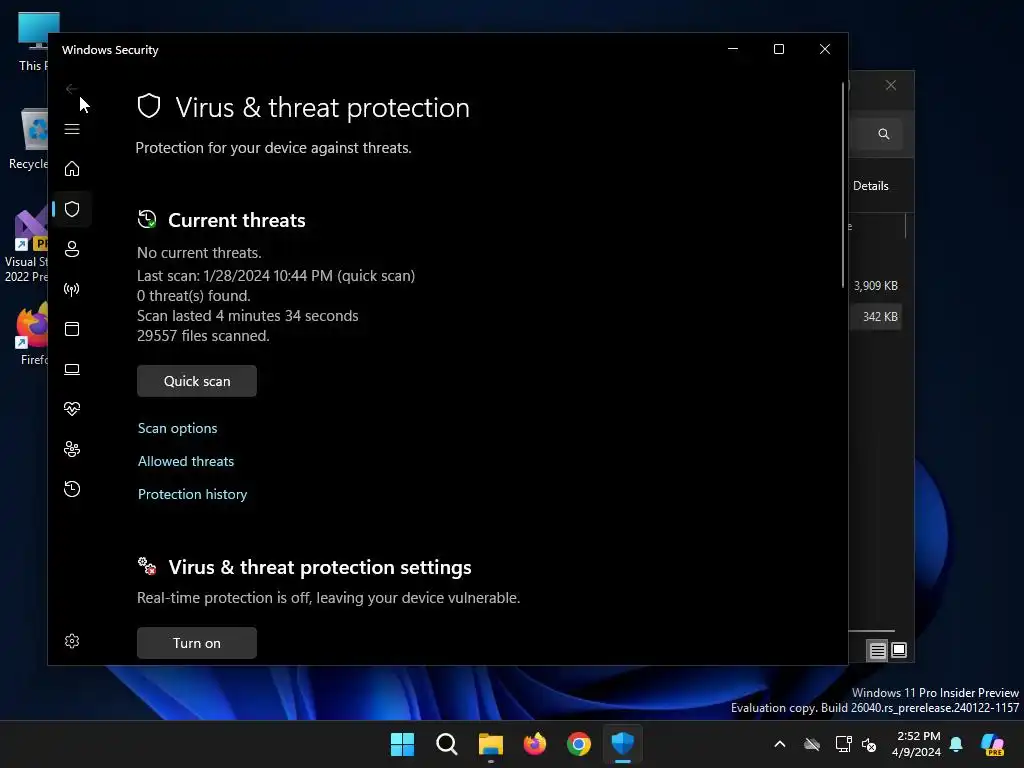
Task: Select the 342 KB file row
Action: (x=876, y=317)
